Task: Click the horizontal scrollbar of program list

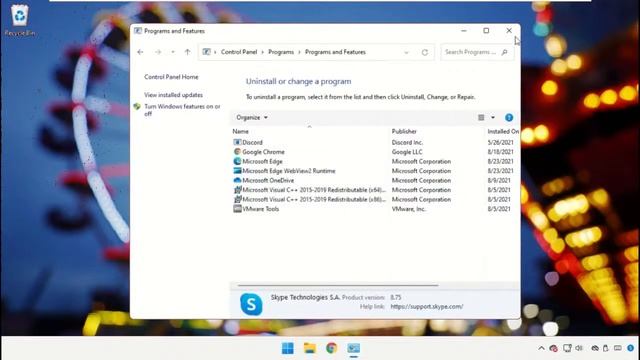Action: 338,285
